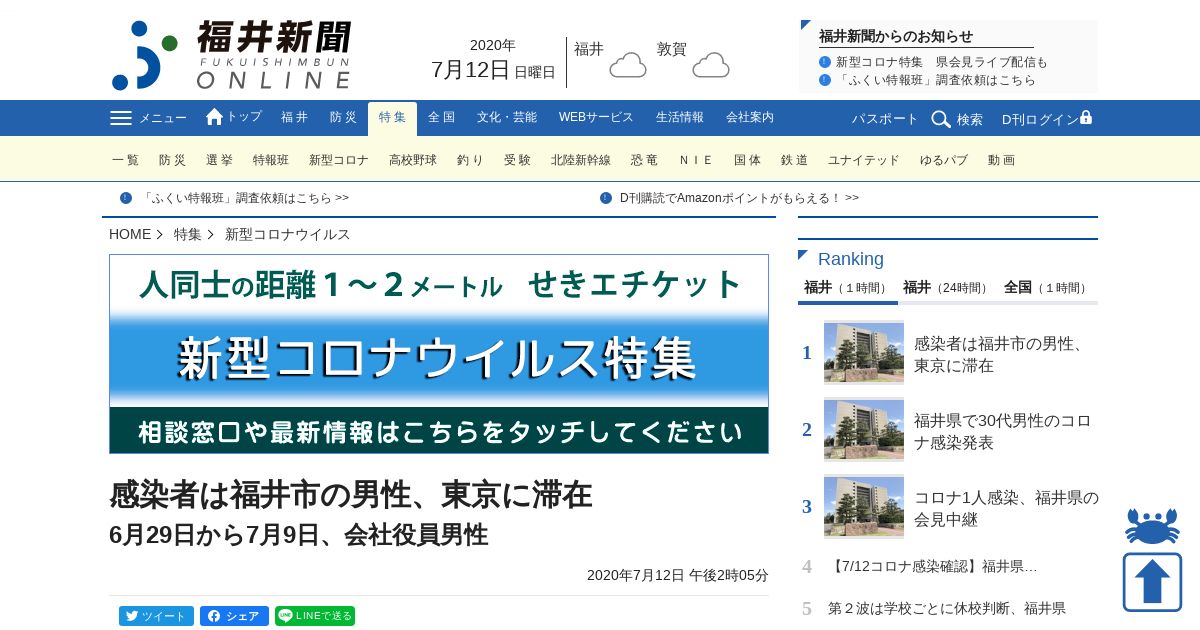
Task: Open 鉄道 in the sub navigation
Action: 794,160
